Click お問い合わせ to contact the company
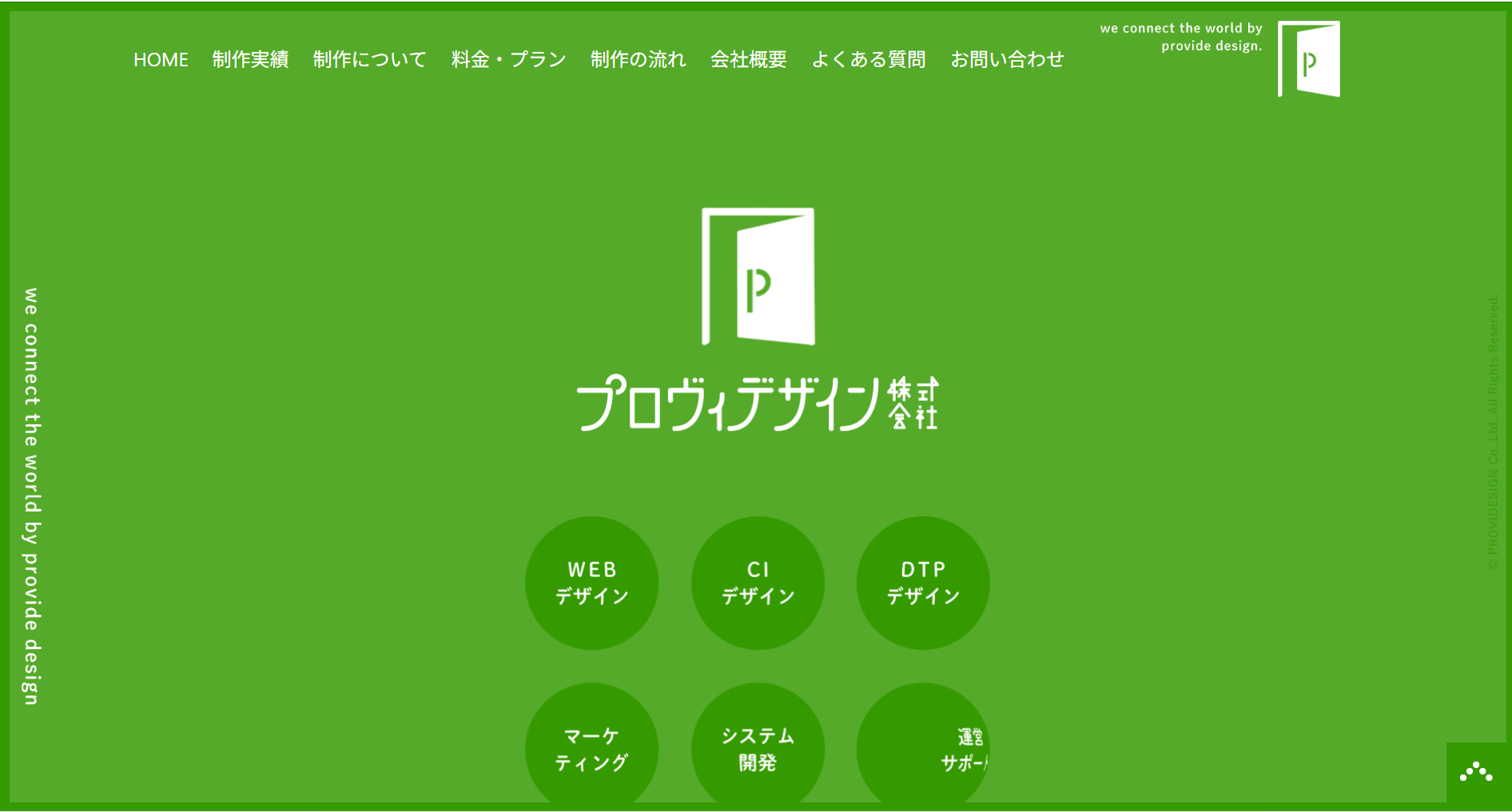Viewport: 1512px width, 812px height. coord(1008,59)
